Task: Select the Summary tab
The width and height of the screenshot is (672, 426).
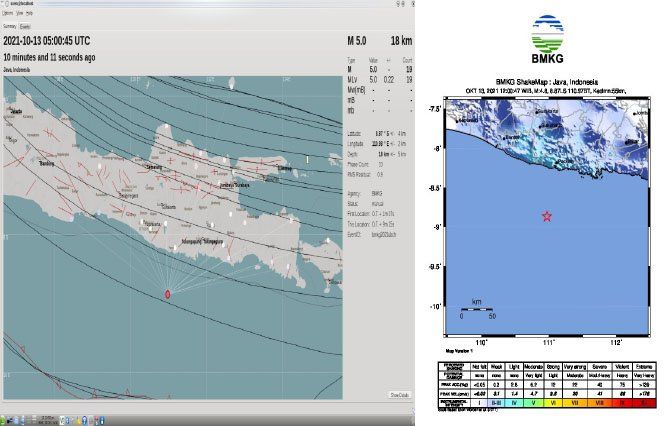Action: [10, 27]
